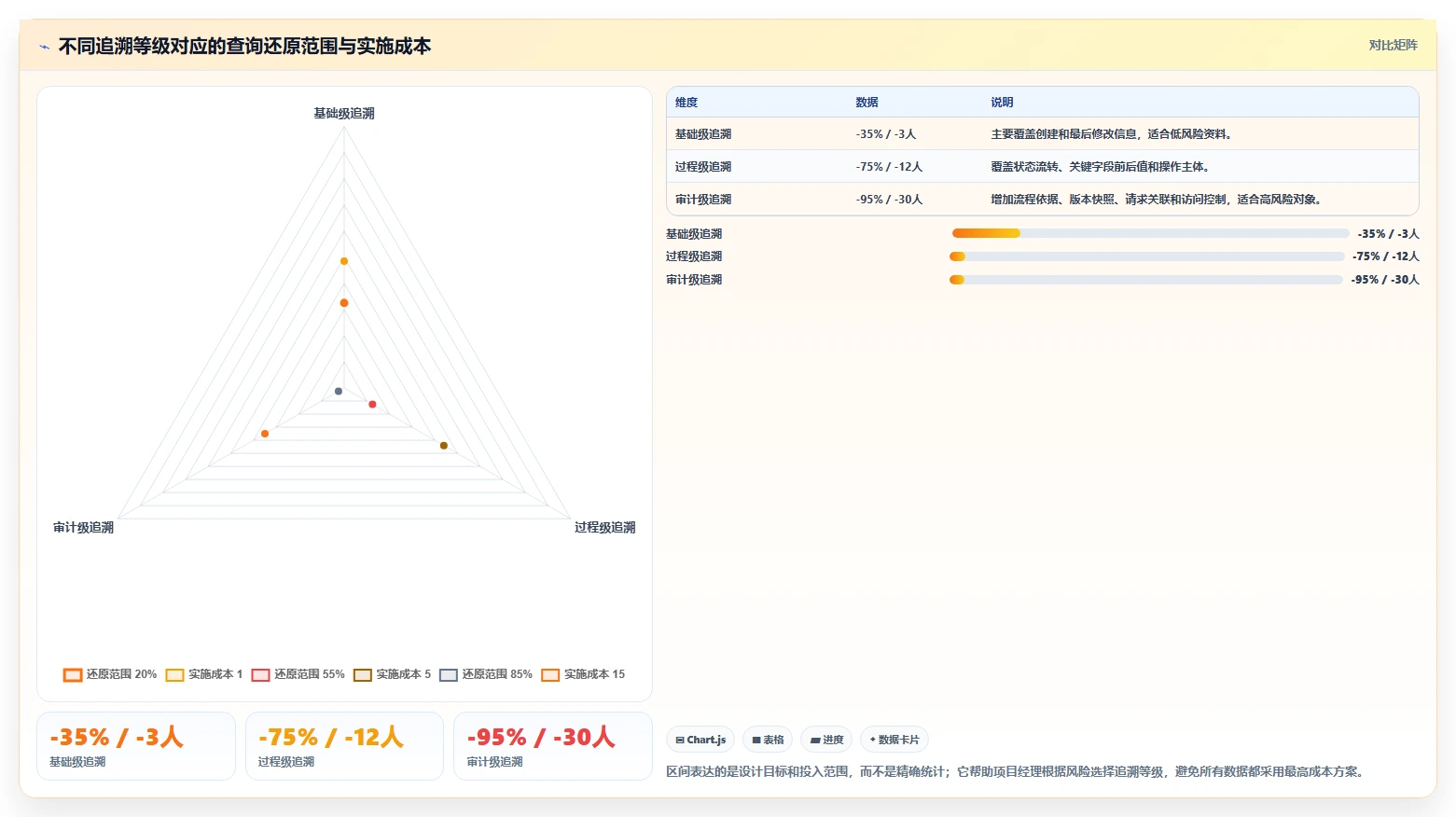This screenshot has height=817, width=1456.
Task: Toggle the 实施成本 15 legend entry
Action: click(584, 674)
